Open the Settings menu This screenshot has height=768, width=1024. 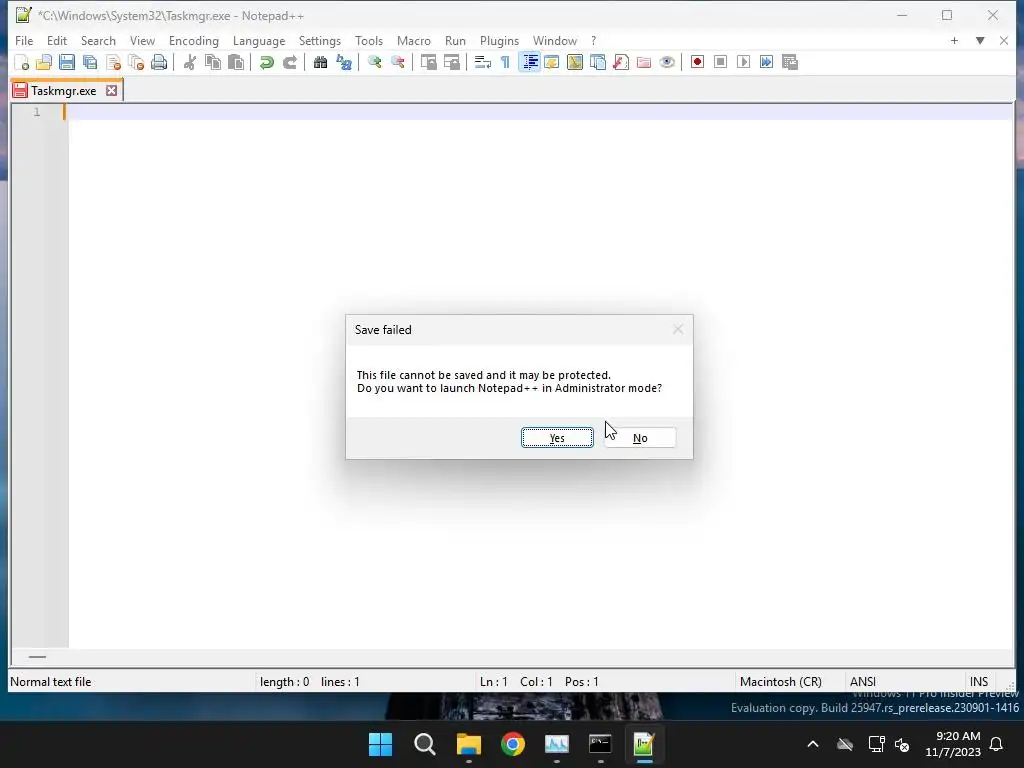[319, 40]
